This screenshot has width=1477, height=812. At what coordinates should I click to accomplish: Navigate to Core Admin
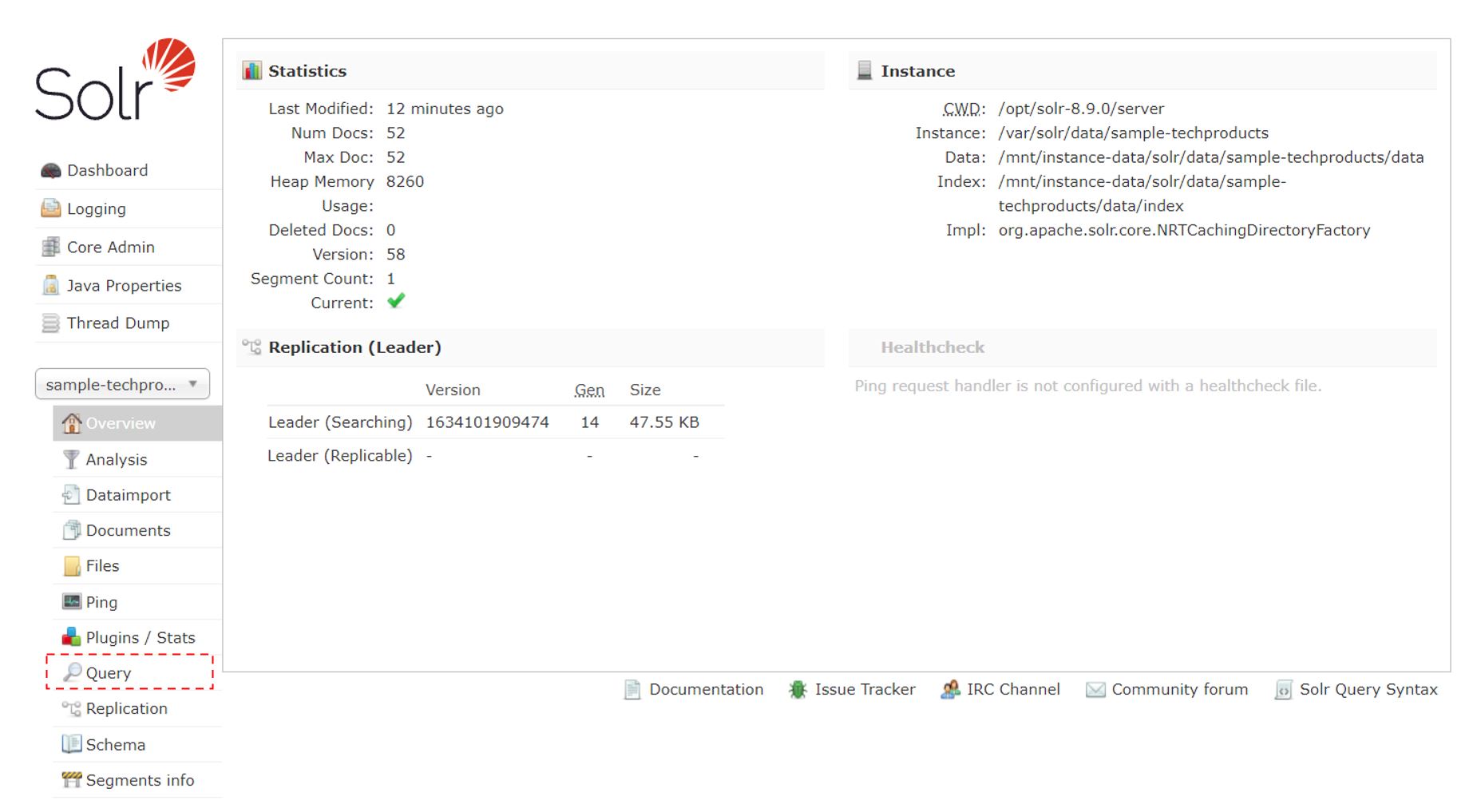click(110, 248)
